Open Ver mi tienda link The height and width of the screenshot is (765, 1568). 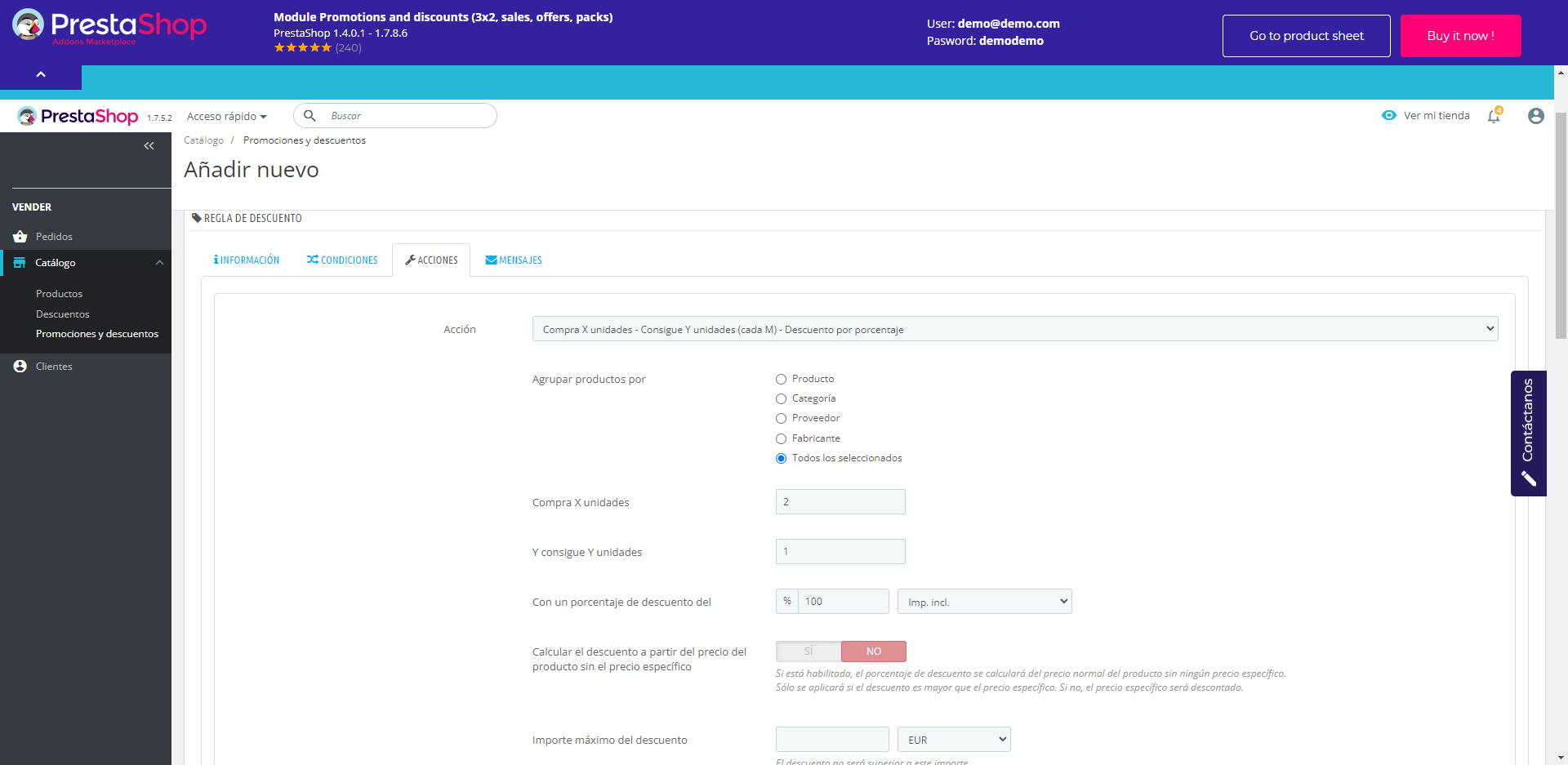tap(1436, 115)
